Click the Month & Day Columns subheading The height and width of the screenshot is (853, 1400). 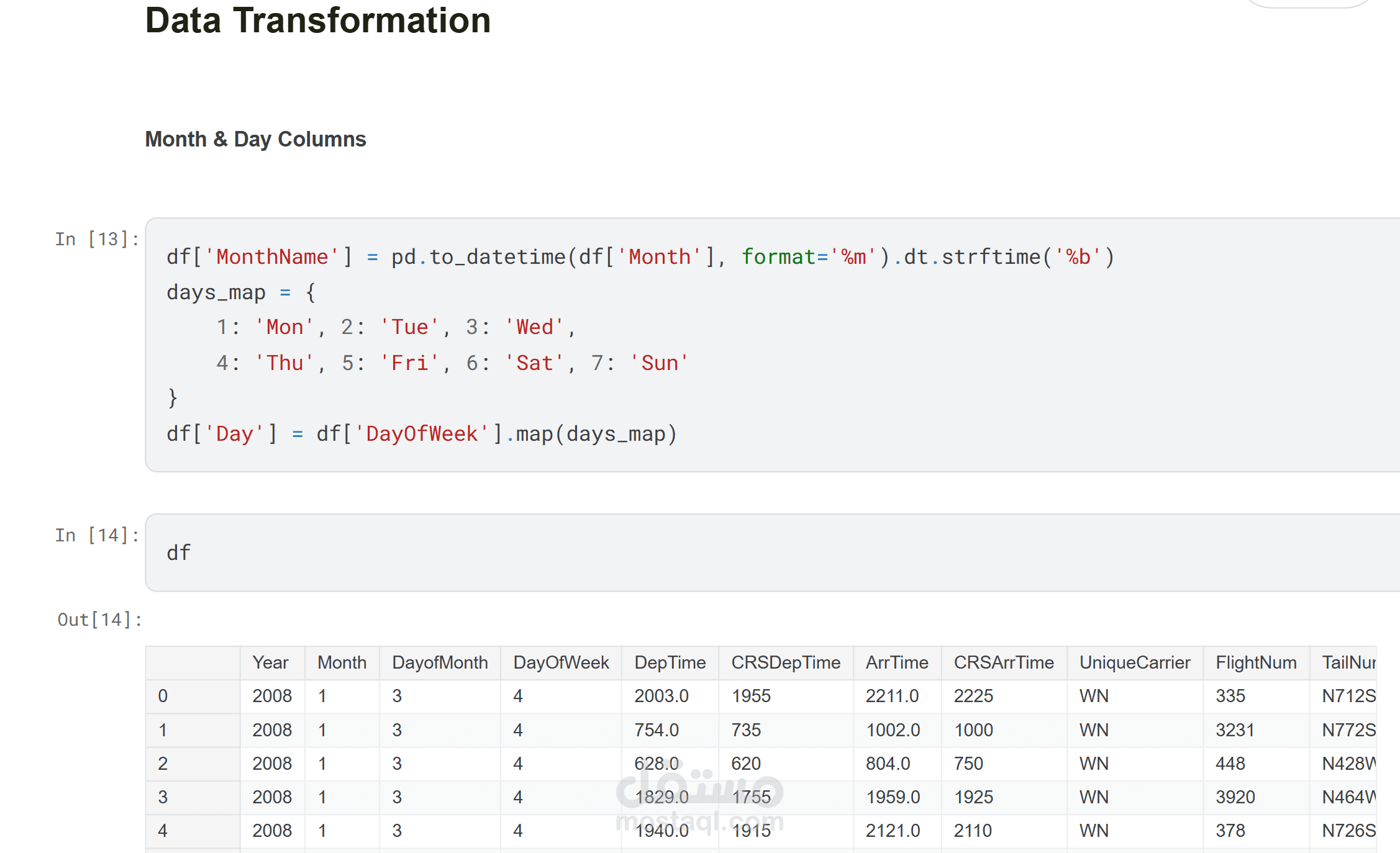click(x=255, y=139)
